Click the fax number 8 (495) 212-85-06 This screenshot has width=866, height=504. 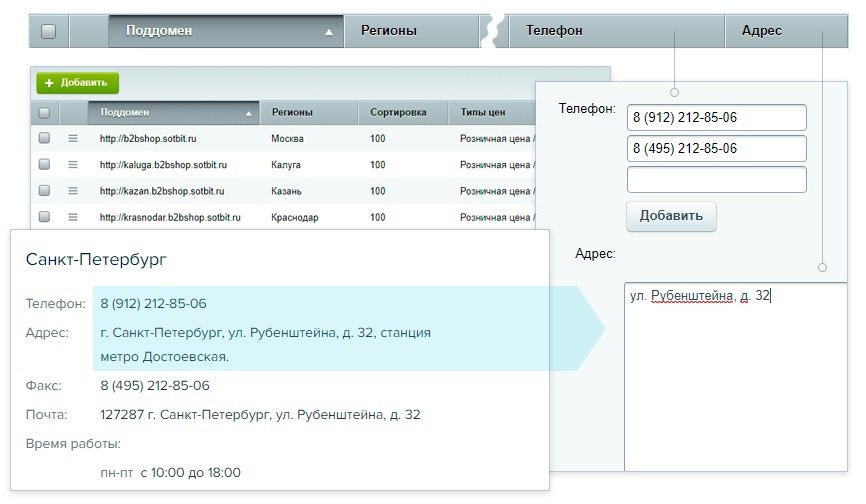point(155,385)
